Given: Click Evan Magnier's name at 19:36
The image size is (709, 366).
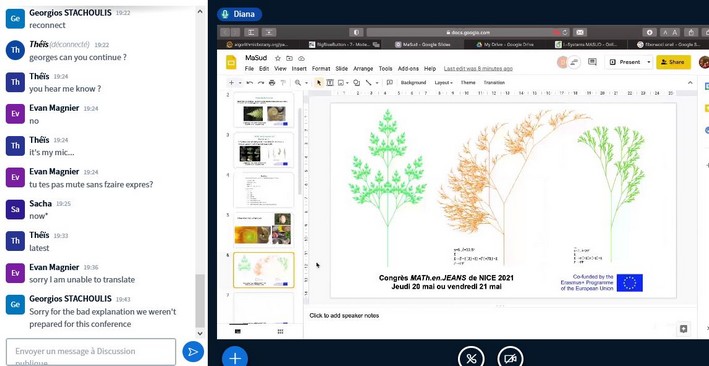Looking at the screenshot, I should pos(54,267).
